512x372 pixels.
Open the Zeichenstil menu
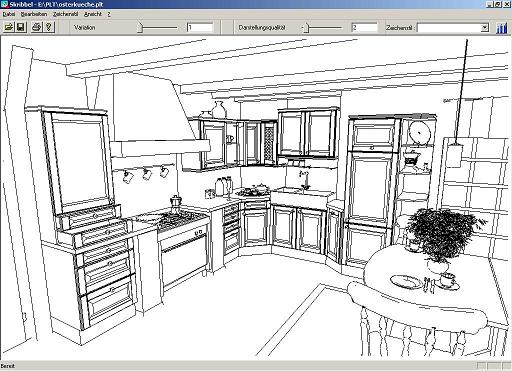(x=66, y=14)
